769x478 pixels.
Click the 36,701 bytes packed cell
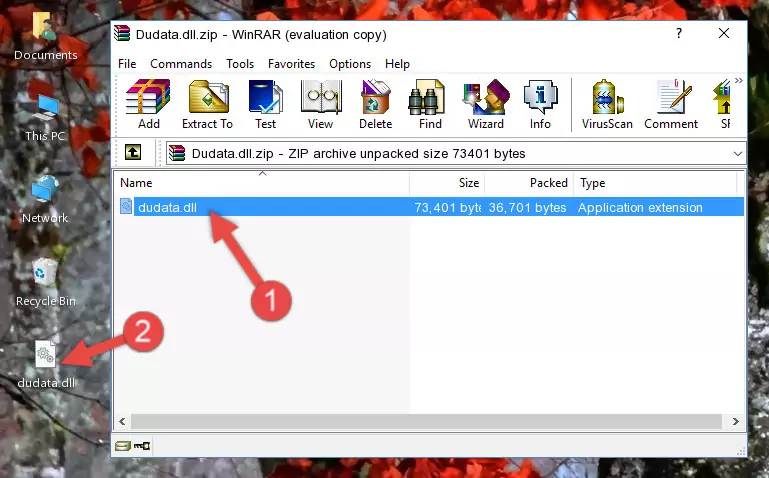pyautogui.click(x=527, y=207)
